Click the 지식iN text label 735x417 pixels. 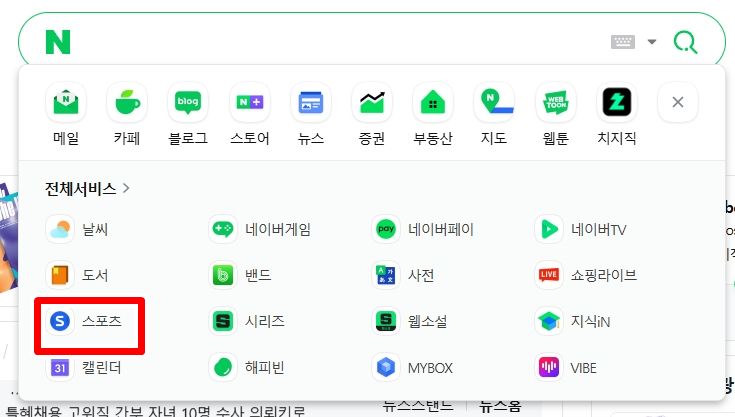pyautogui.click(x=590, y=321)
